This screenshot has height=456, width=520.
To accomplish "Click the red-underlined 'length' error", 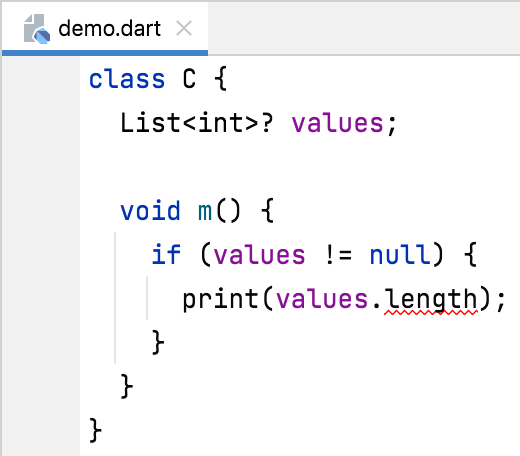I will click(x=431, y=300).
